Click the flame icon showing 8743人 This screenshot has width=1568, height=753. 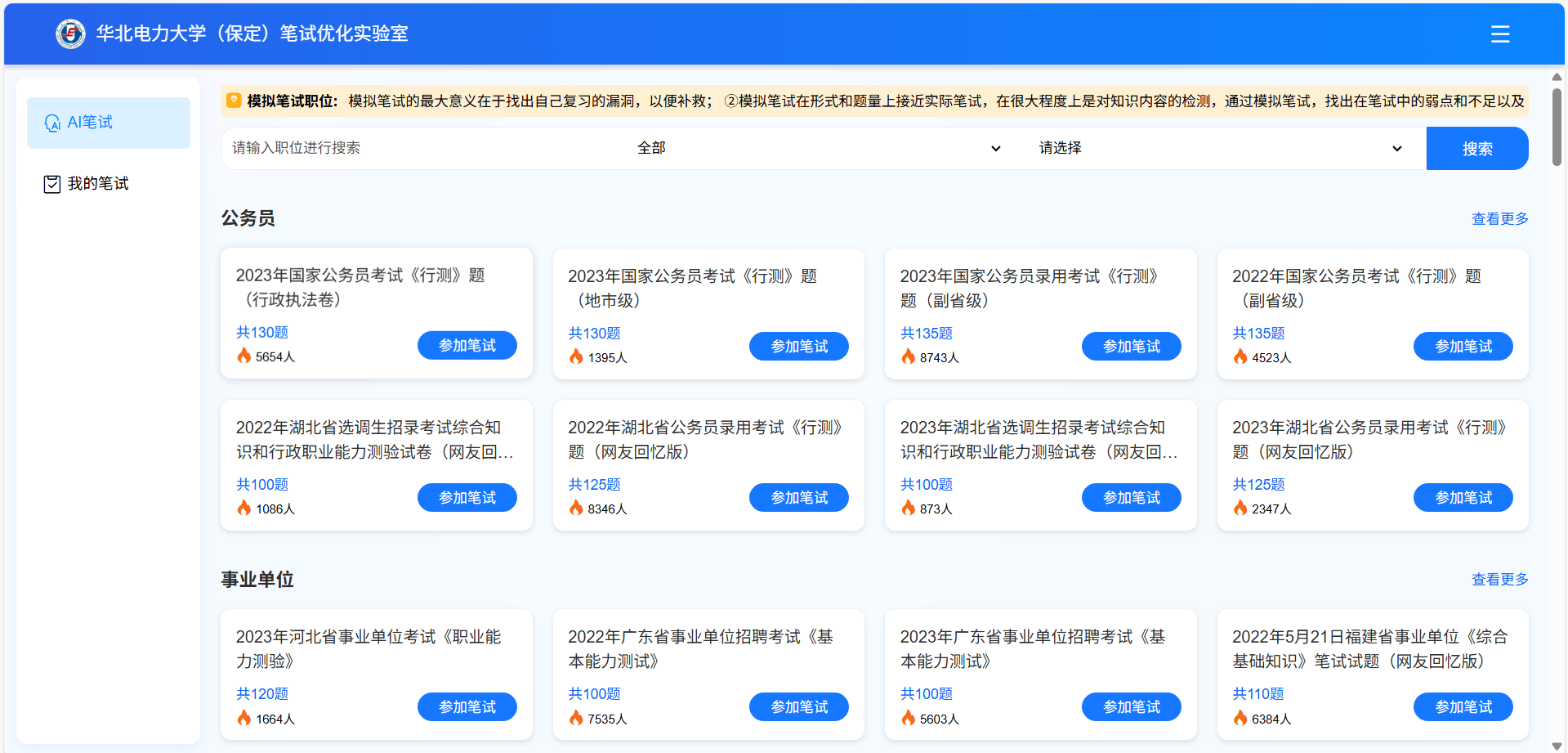(x=909, y=357)
